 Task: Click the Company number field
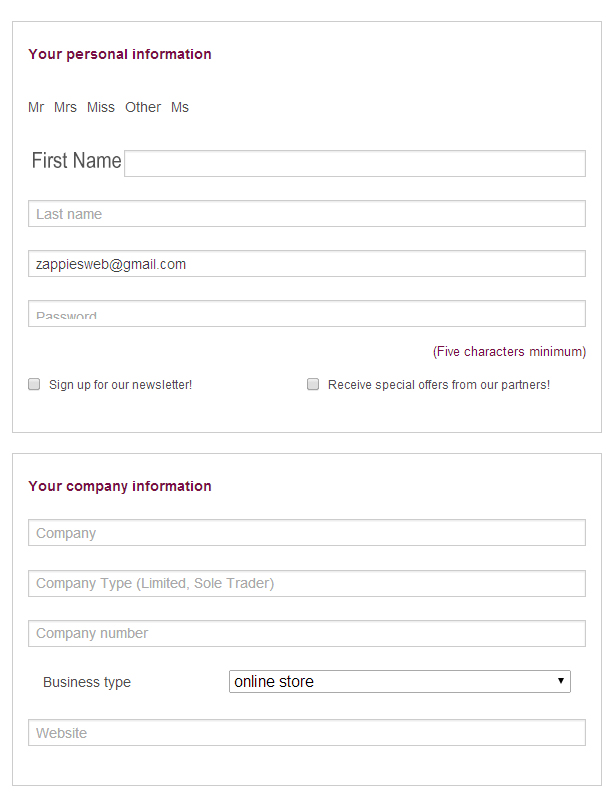pos(306,633)
